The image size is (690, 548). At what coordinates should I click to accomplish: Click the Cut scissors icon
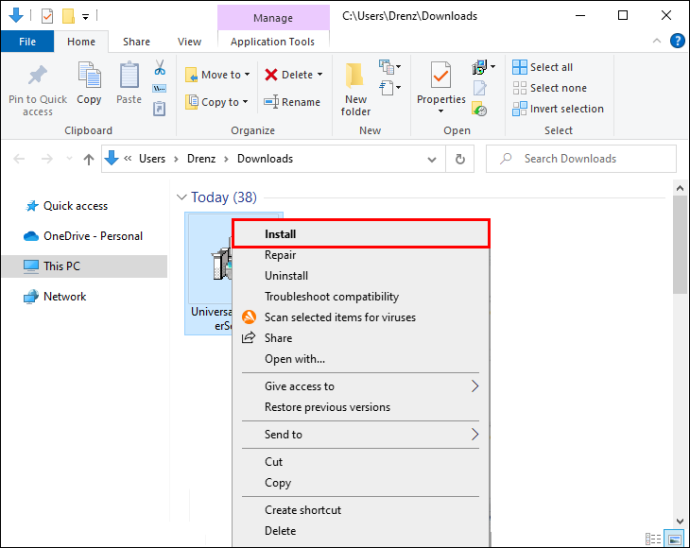coord(159,67)
